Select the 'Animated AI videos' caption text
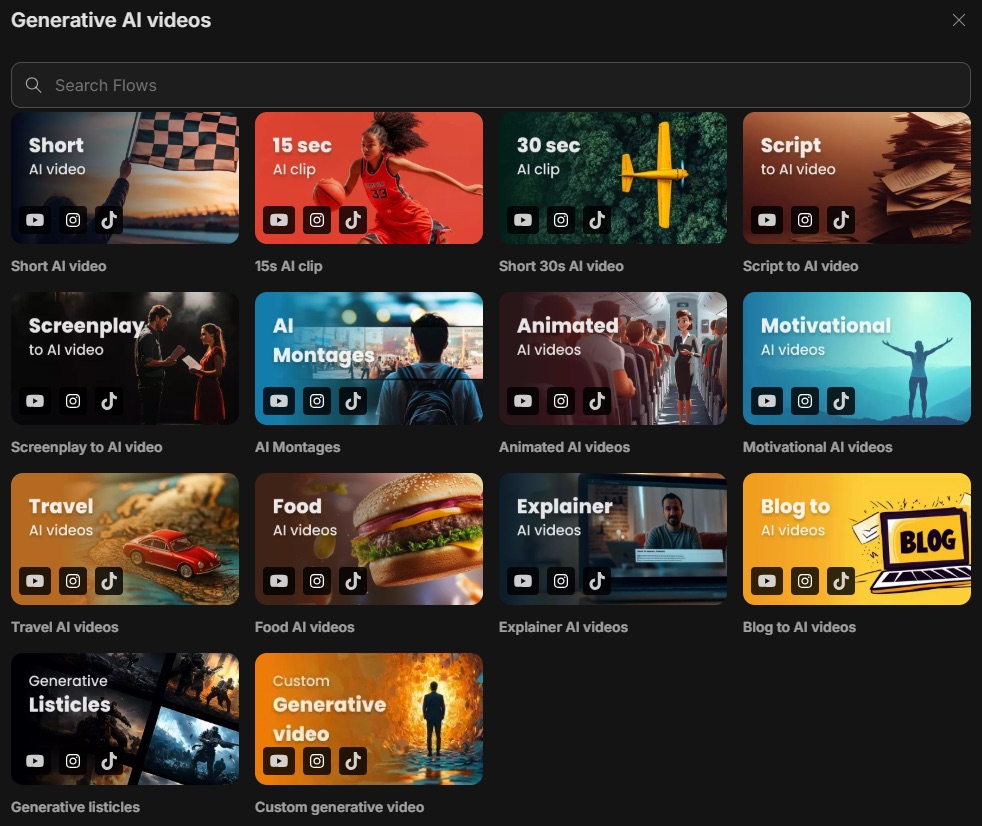 pyautogui.click(x=564, y=447)
